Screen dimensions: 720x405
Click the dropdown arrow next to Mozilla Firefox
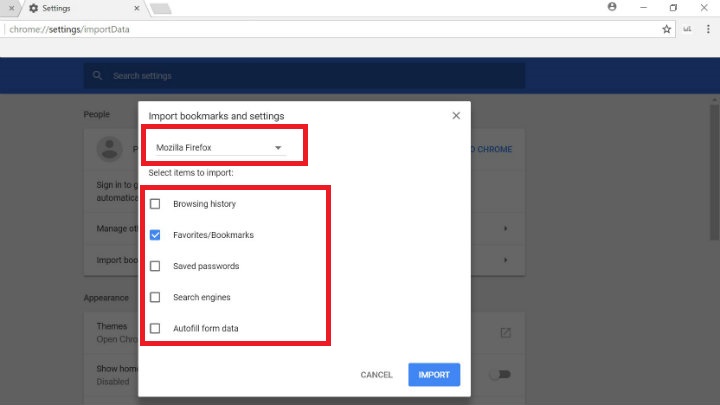(x=278, y=148)
